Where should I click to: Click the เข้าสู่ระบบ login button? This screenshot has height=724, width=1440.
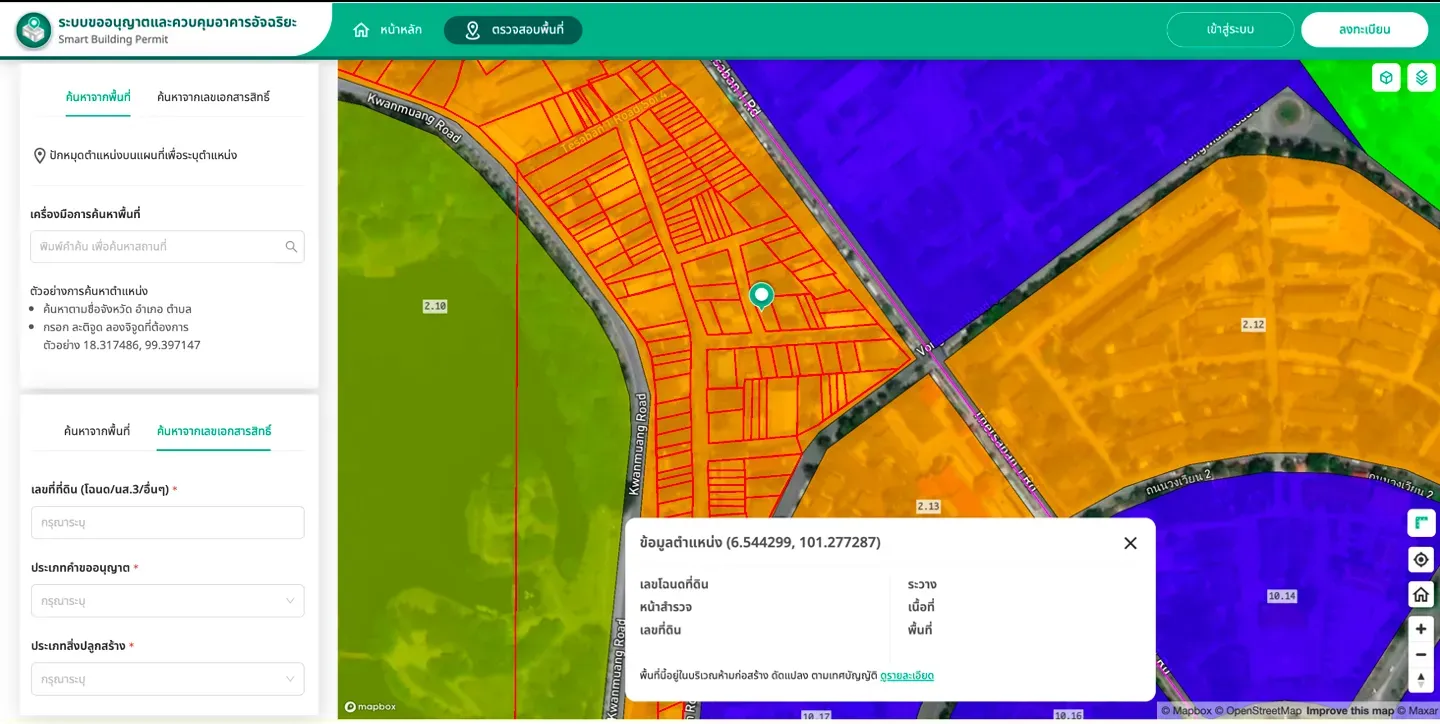pyautogui.click(x=1230, y=30)
